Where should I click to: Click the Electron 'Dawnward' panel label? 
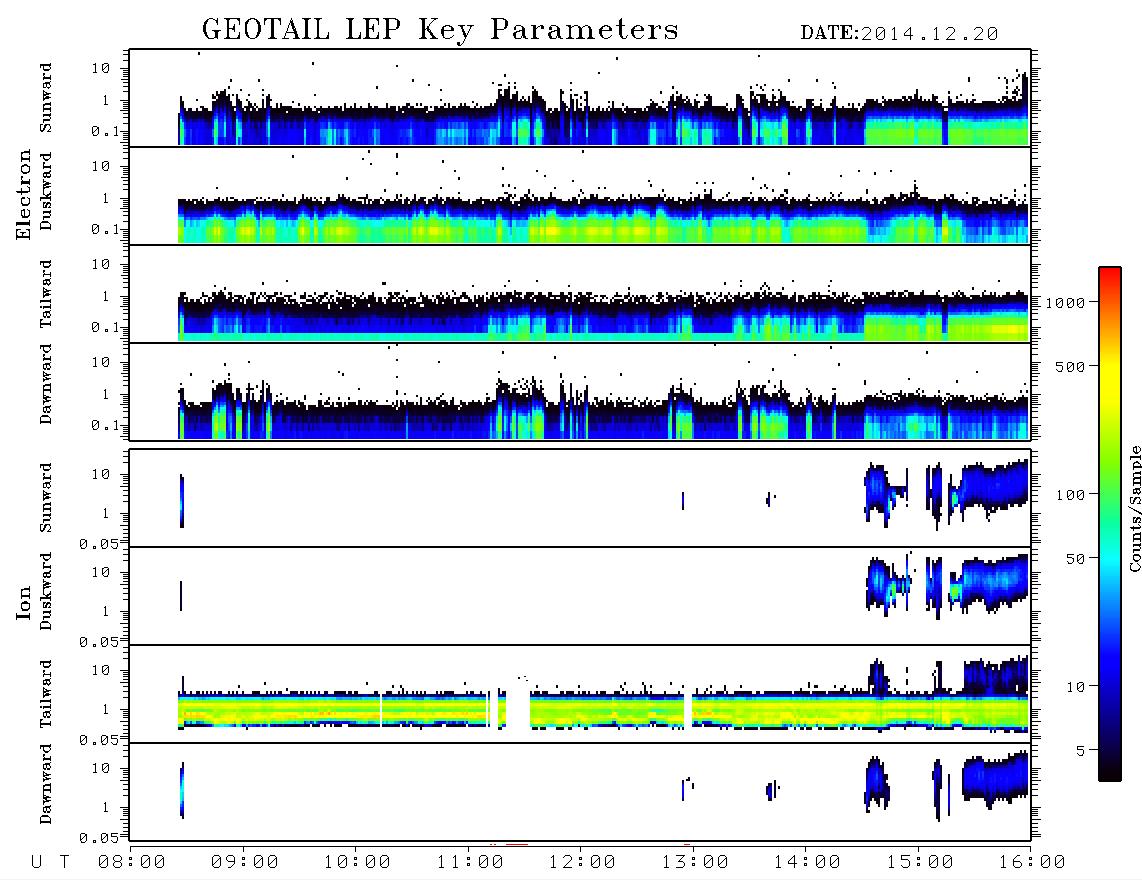(46, 384)
